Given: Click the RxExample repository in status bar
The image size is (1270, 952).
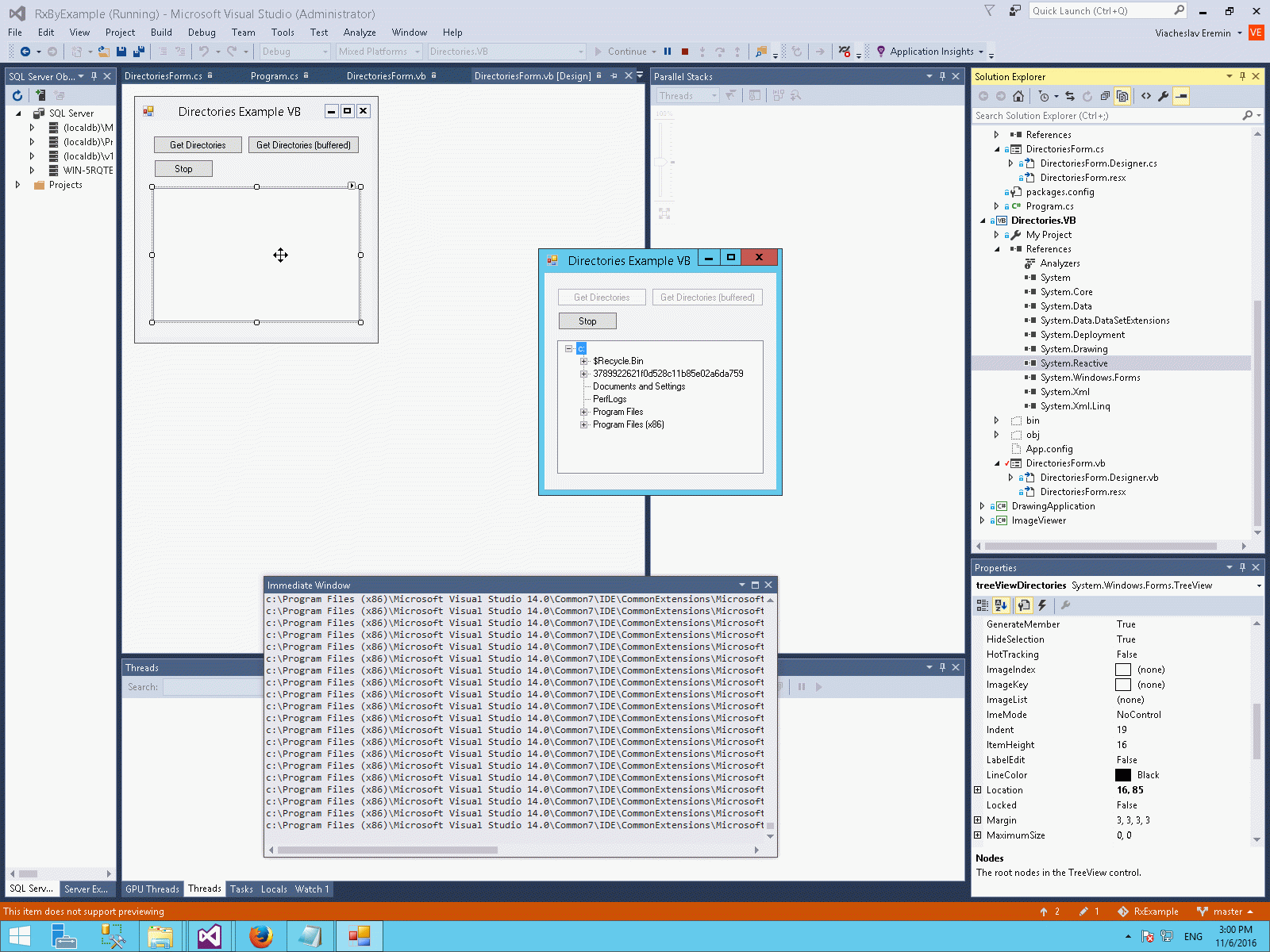Looking at the screenshot, I should click(1149, 912).
